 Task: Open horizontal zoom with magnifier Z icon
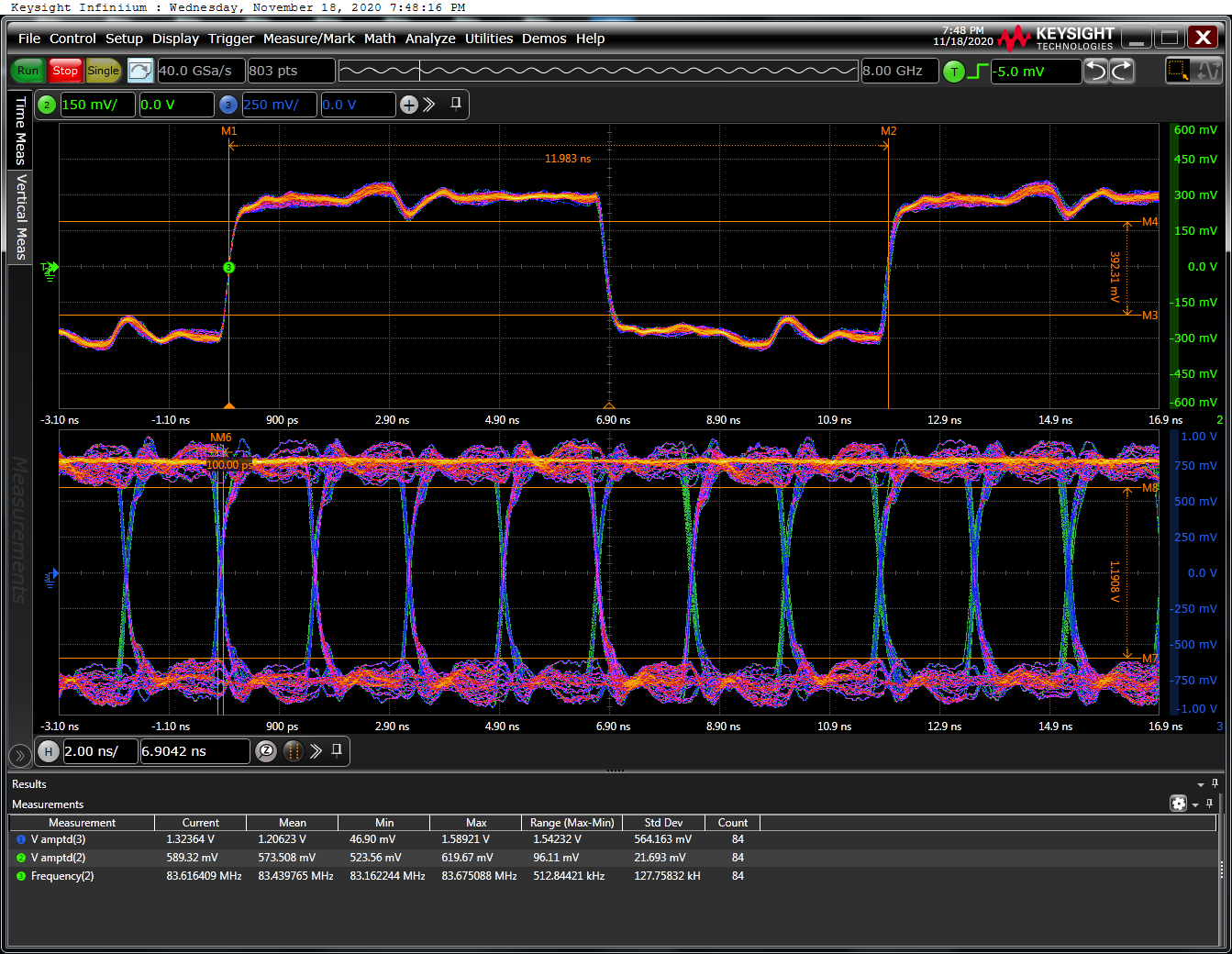tap(266, 751)
